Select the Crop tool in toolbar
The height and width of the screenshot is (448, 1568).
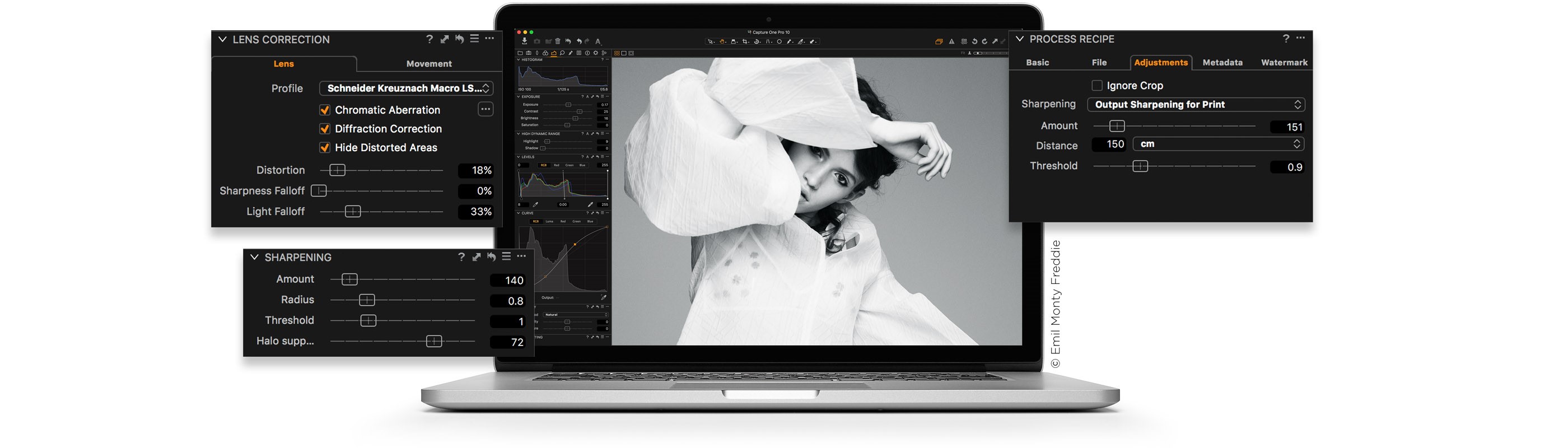pyautogui.click(x=745, y=42)
